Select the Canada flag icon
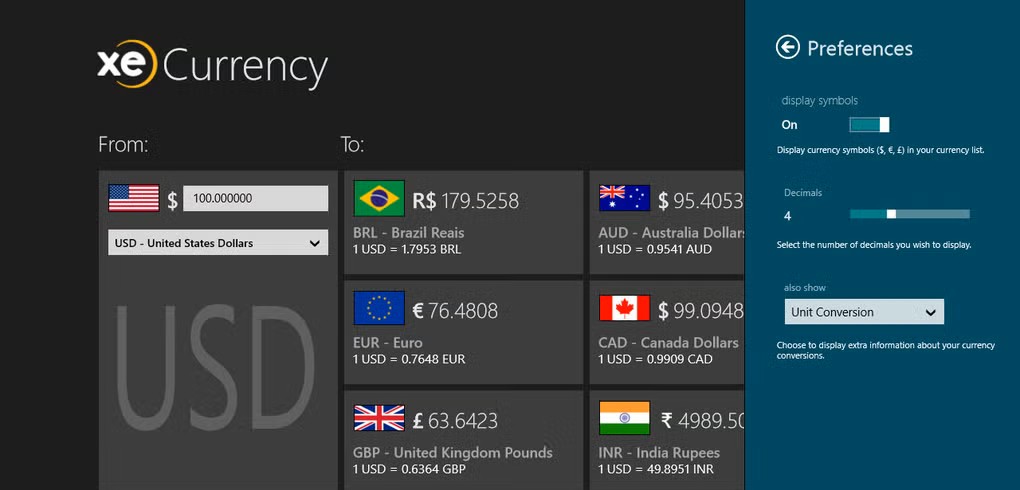1020x490 pixels. point(624,308)
